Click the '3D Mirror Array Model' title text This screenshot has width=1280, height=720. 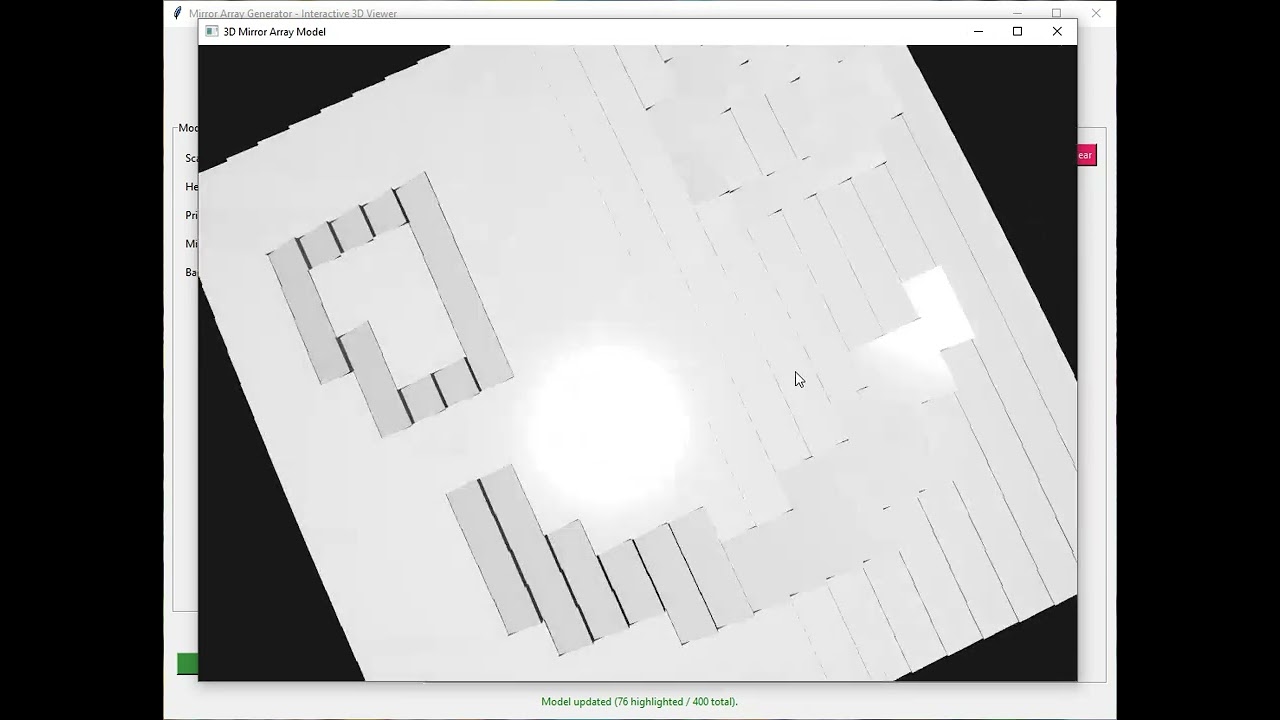274,32
